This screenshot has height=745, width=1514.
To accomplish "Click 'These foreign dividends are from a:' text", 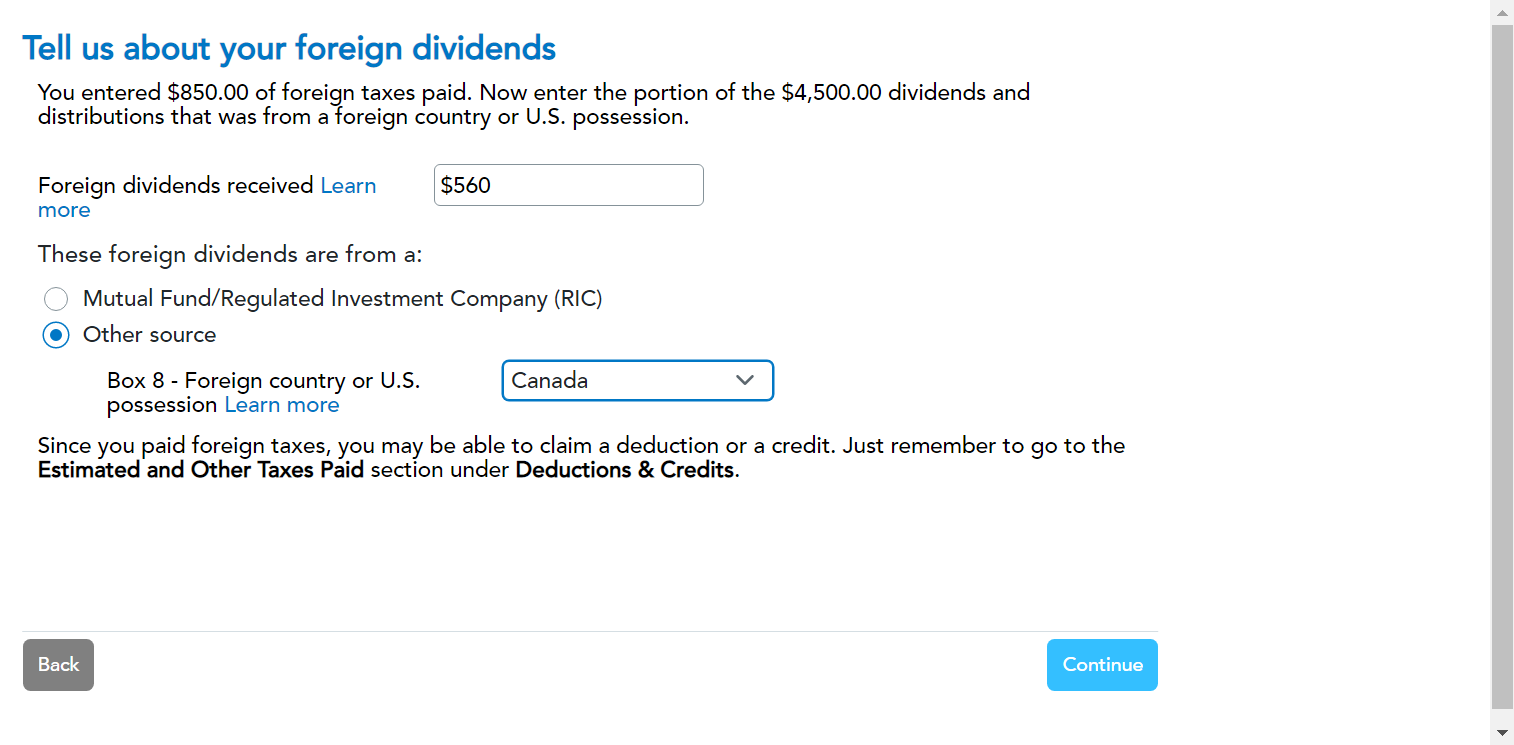I will click(230, 255).
